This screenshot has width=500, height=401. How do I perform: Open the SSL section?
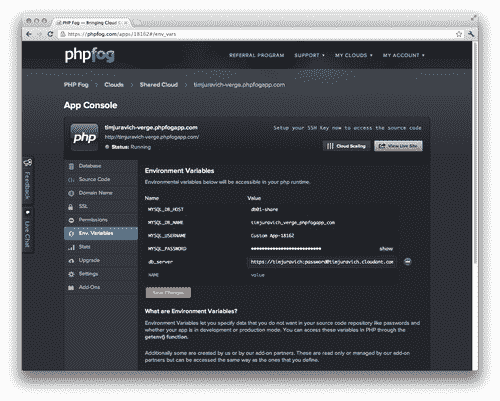click(101, 207)
